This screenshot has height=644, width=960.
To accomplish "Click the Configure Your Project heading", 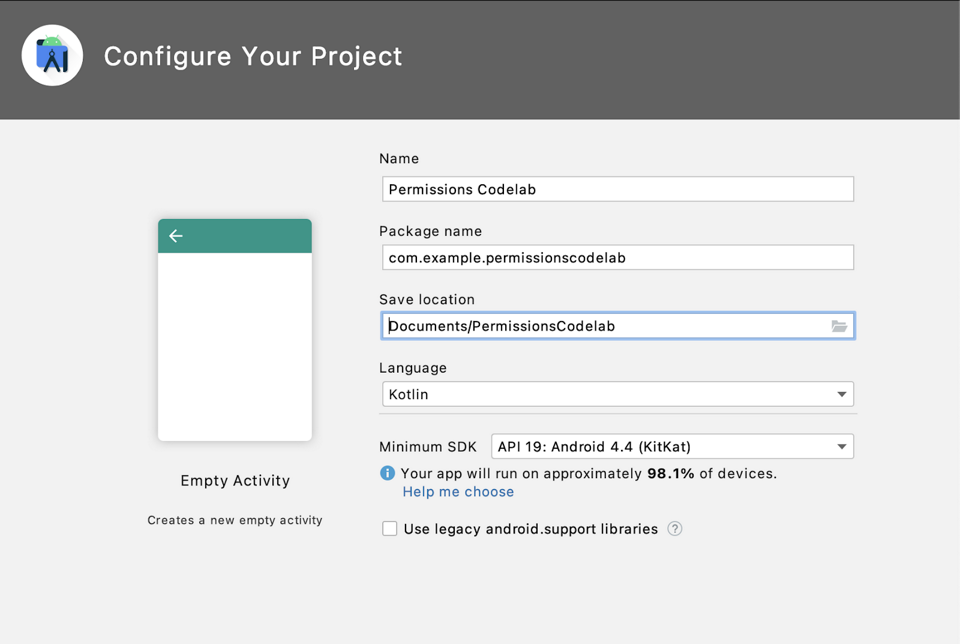I will [253, 56].
